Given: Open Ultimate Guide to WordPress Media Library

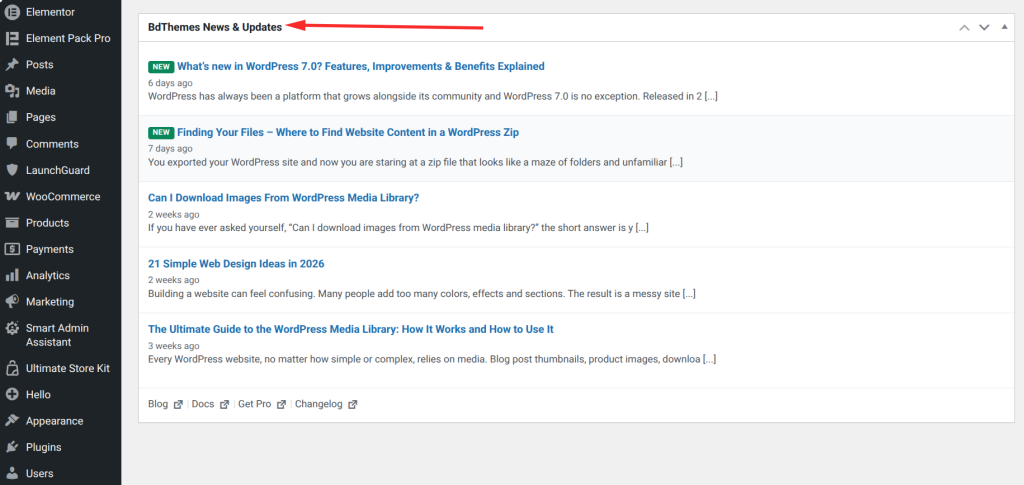Looking at the screenshot, I should click(x=351, y=330).
